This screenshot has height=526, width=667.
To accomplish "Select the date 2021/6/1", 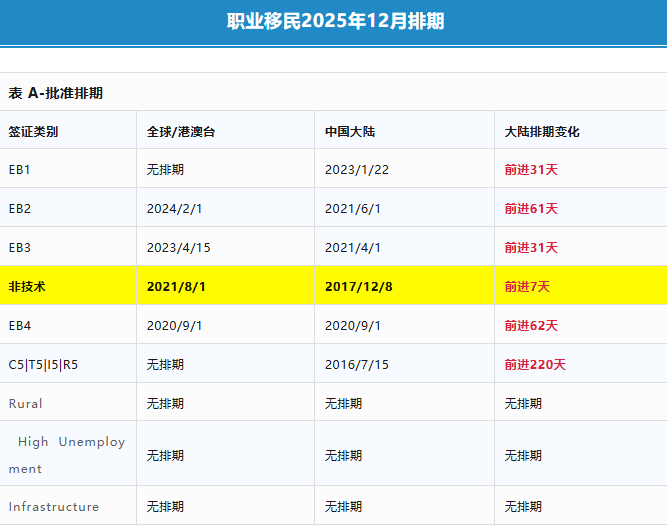I will [x=353, y=209].
